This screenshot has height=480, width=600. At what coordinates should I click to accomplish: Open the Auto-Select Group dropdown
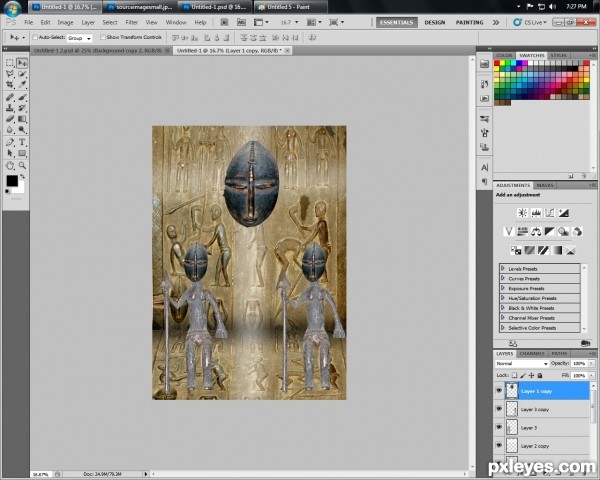(80, 38)
